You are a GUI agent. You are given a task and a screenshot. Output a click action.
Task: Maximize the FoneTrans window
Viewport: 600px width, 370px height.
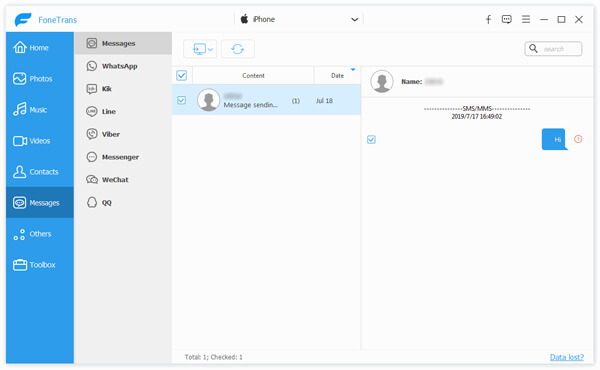pyautogui.click(x=561, y=20)
